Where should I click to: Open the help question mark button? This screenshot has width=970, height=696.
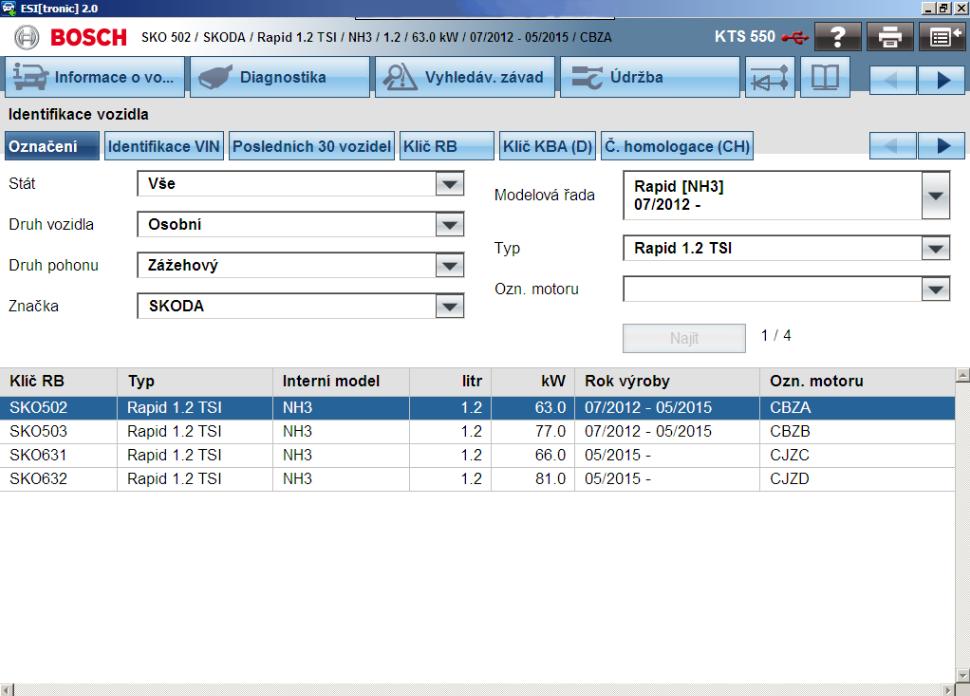(x=838, y=37)
